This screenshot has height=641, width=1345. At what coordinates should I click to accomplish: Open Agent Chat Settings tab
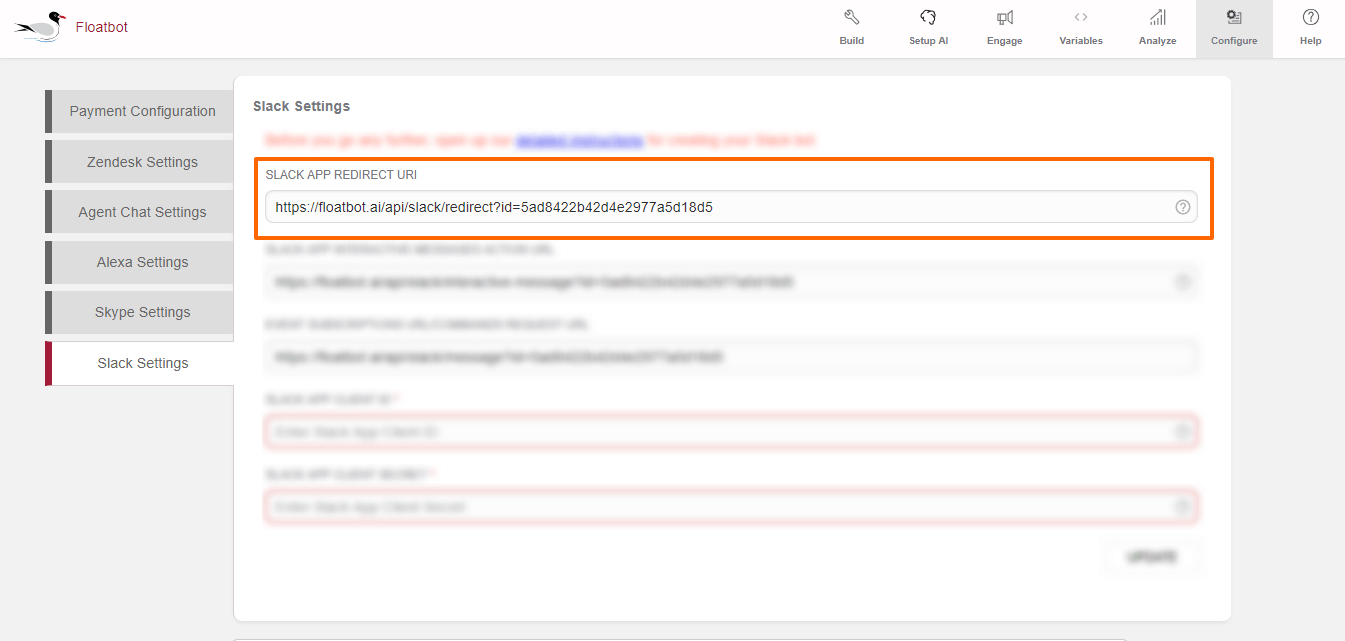click(x=142, y=212)
